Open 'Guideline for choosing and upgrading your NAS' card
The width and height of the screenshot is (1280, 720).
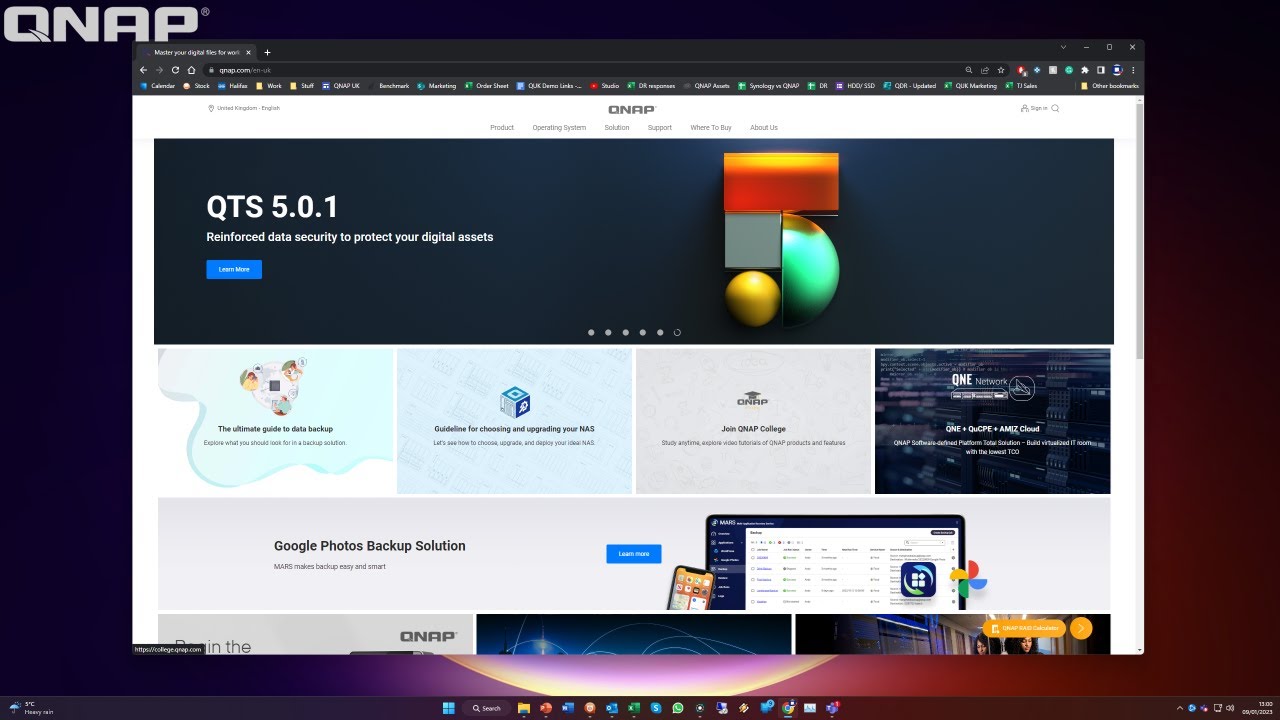[x=514, y=421]
